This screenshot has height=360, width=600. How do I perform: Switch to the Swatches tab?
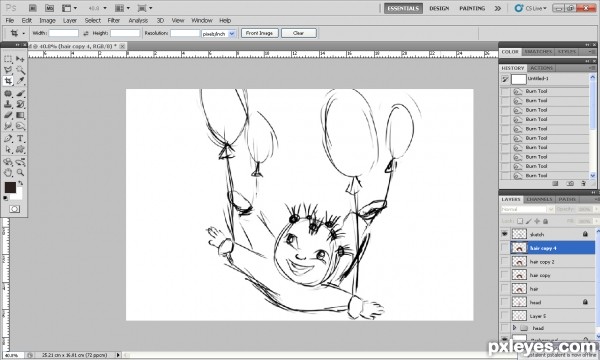[x=538, y=52]
